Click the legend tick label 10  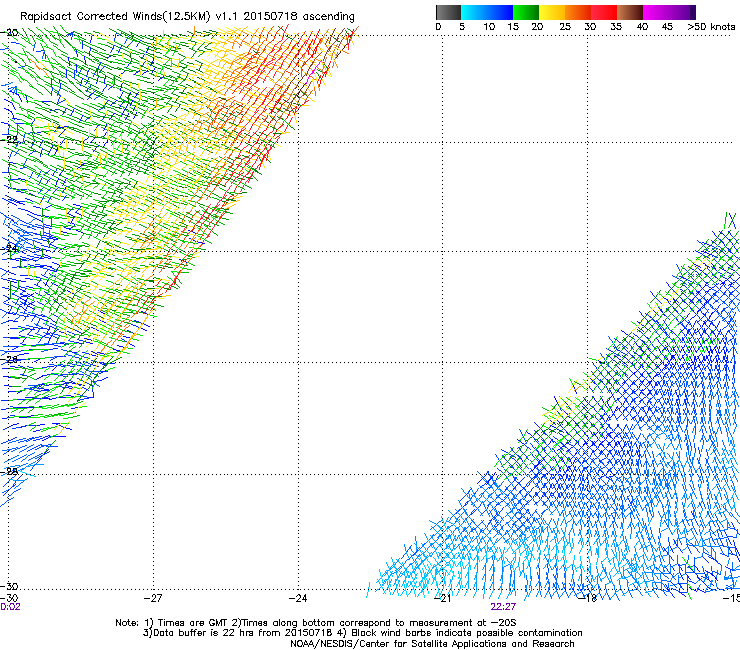click(x=489, y=27)
